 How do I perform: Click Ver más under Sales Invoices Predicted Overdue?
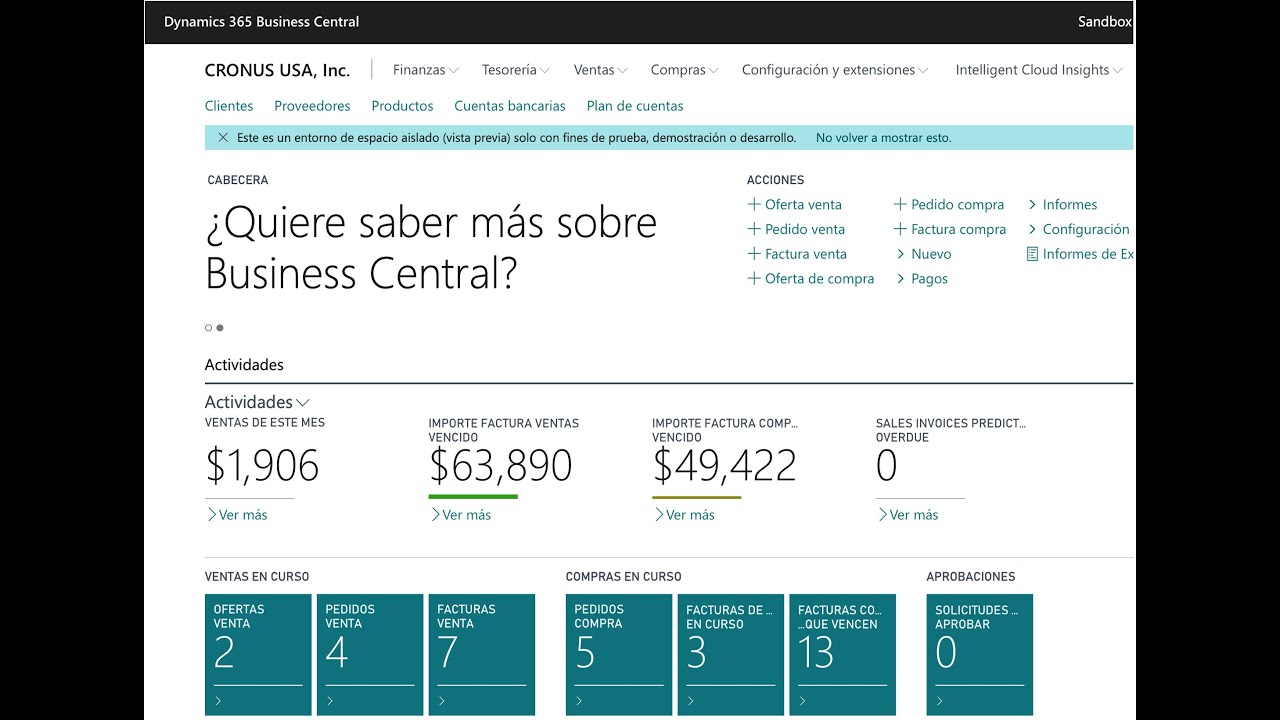pyautogui.click(x=909, y=515)
